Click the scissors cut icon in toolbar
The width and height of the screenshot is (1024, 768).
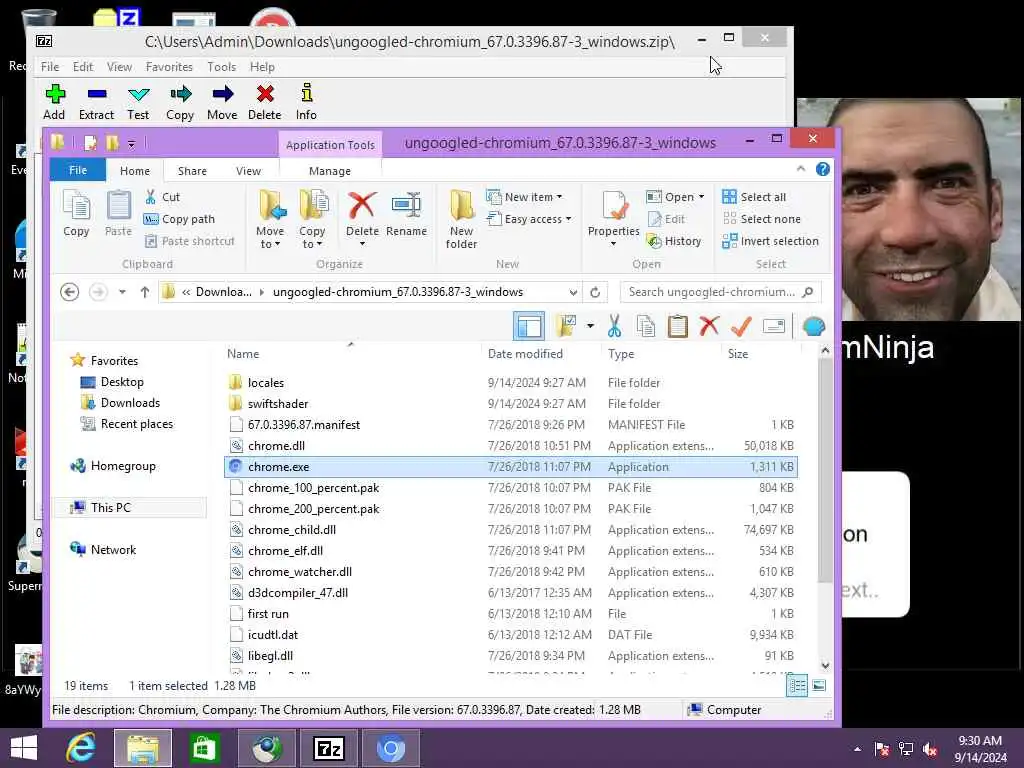pyautogui.click(x=615, y=326)
